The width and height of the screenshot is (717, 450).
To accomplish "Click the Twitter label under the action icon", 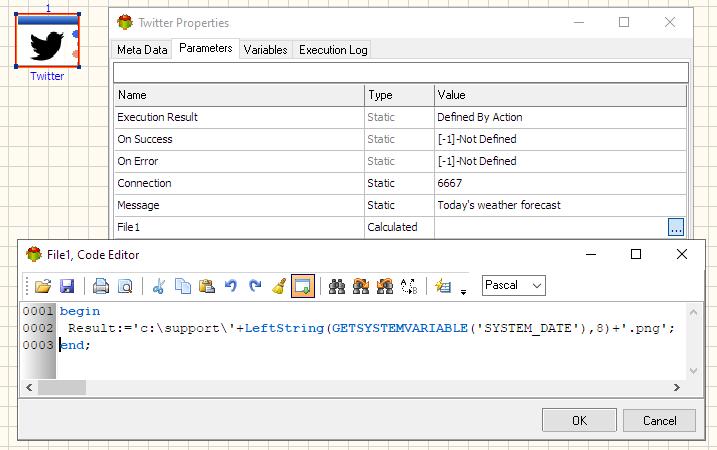I will coord(47,76).
